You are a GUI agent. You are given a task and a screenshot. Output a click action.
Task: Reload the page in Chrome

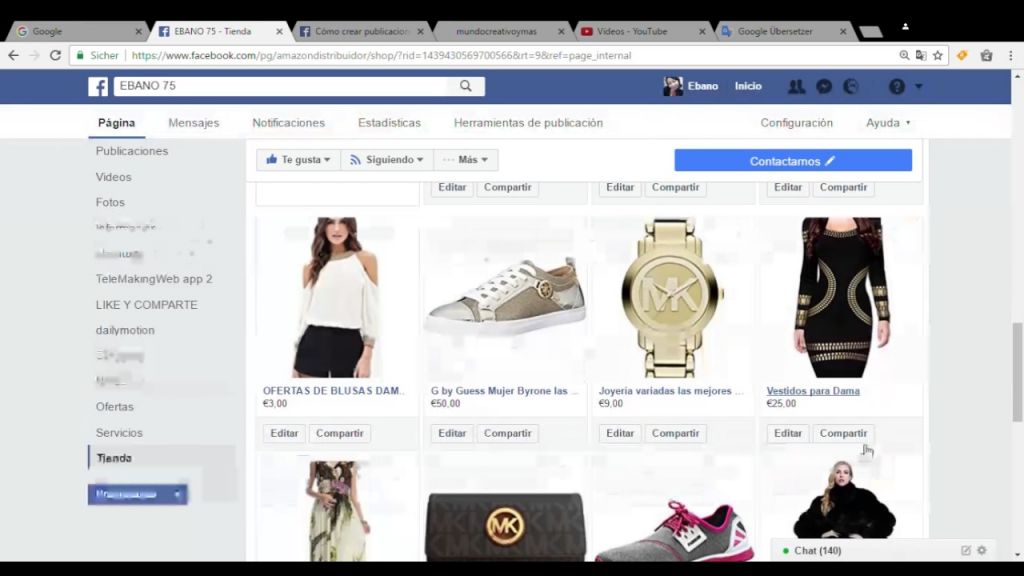click(56, 56)
